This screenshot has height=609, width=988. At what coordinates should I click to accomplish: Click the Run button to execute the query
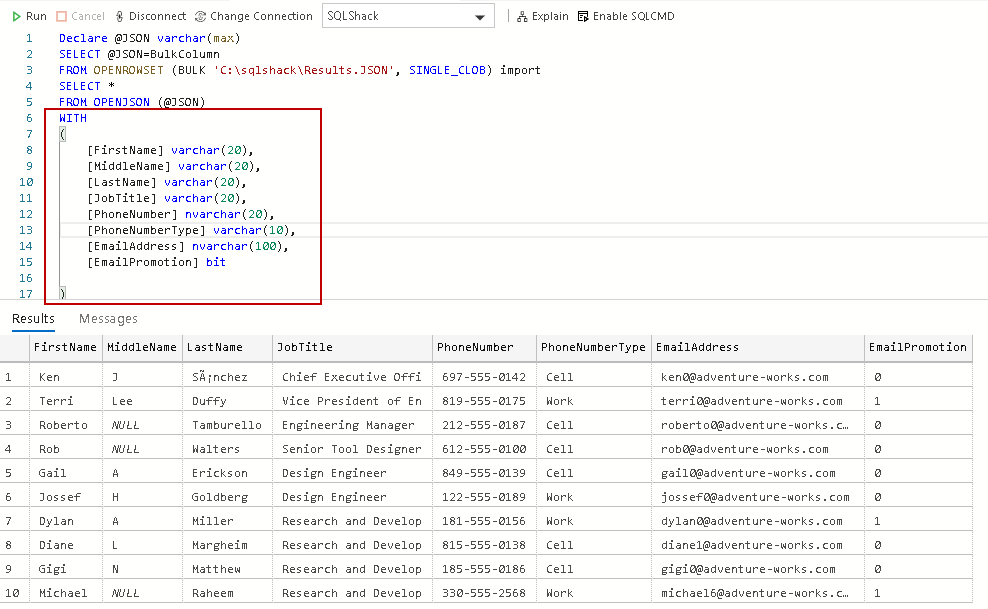[x=29, y=15]
